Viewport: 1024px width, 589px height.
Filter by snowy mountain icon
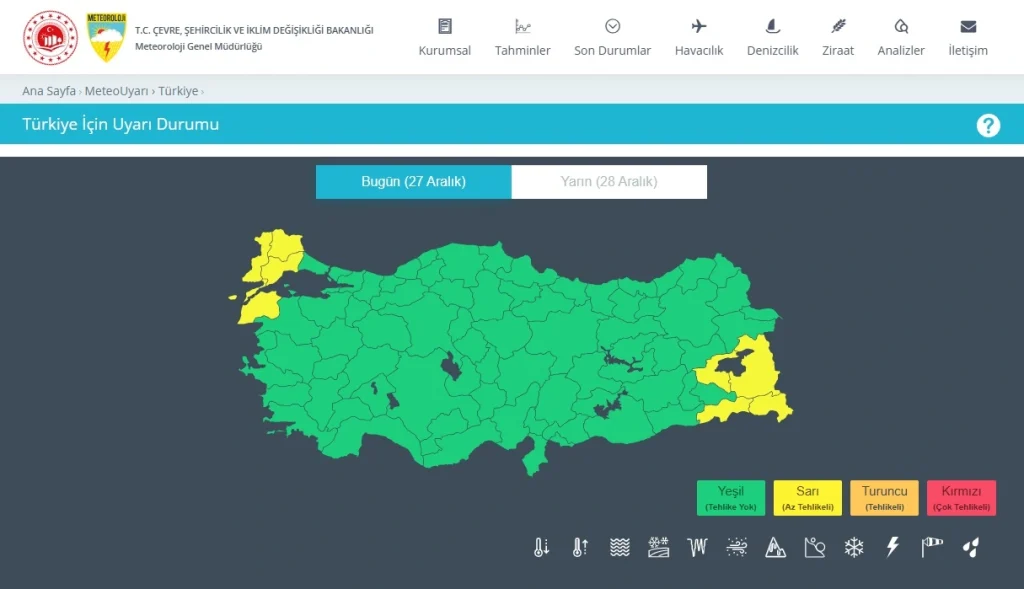[775, 547]
